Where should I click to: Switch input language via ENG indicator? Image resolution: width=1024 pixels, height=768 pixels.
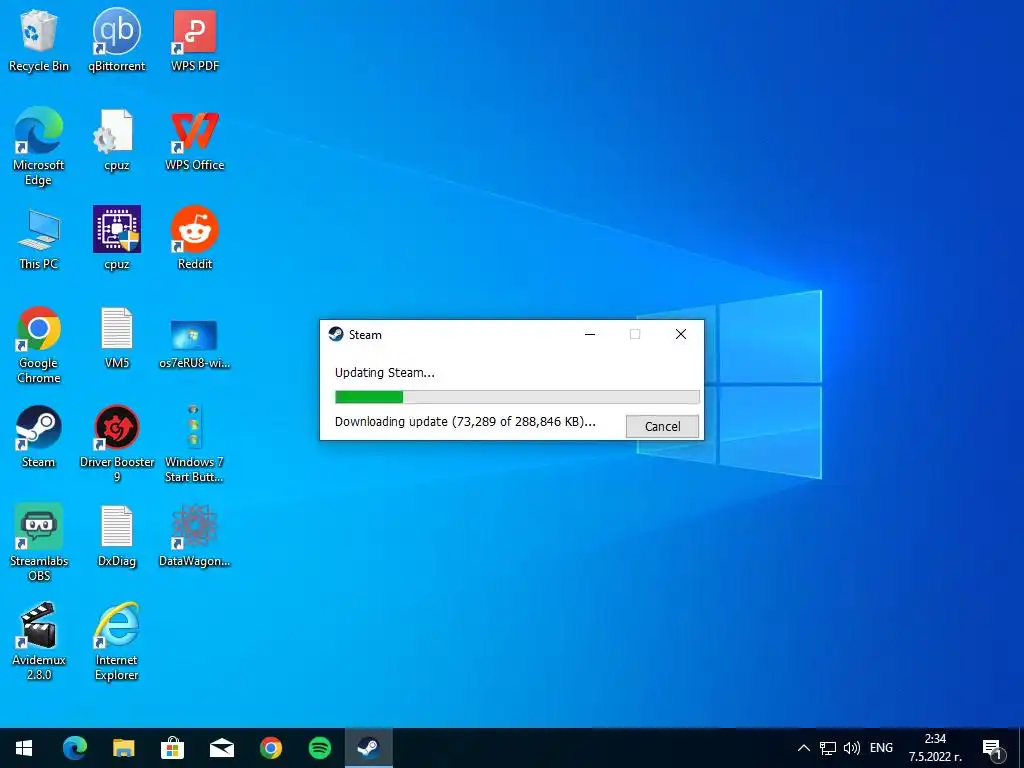click(881, 748)
